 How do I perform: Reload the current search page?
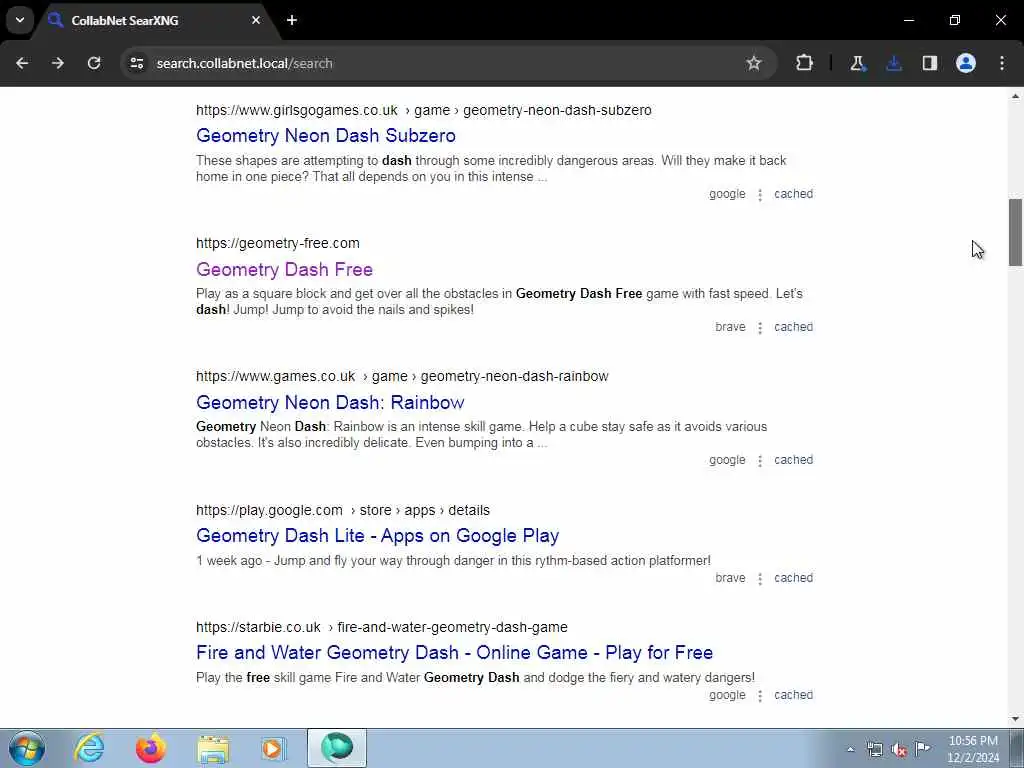[x=94, y=63]
